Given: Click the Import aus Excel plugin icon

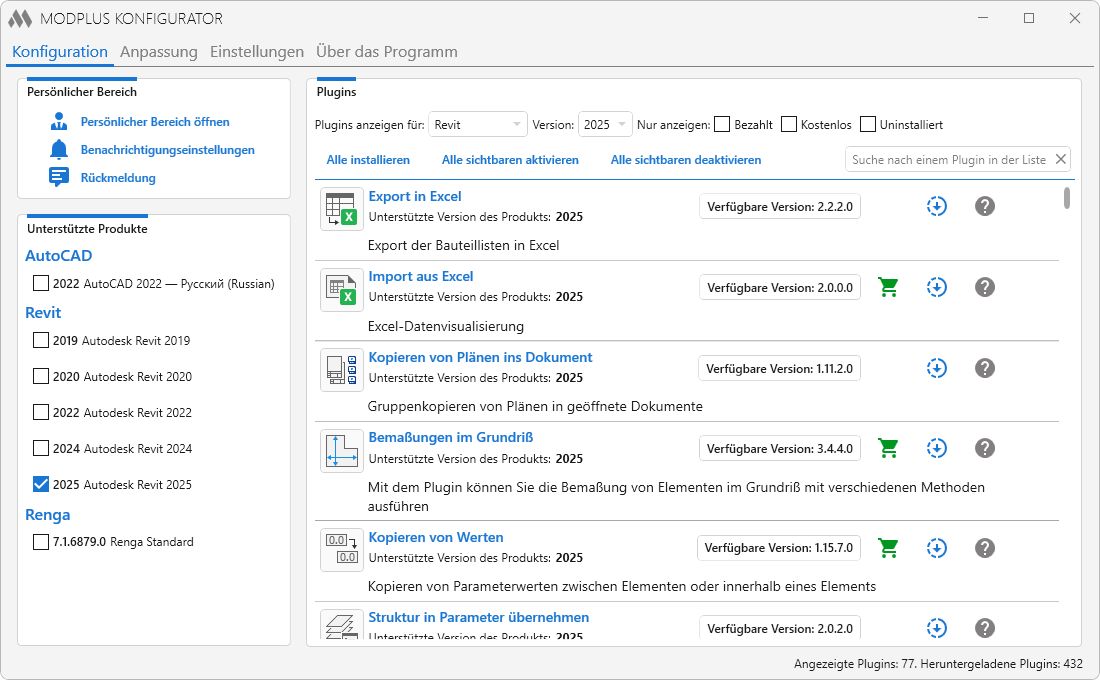Looking at the screenshot, I should [x=342, y=290].
